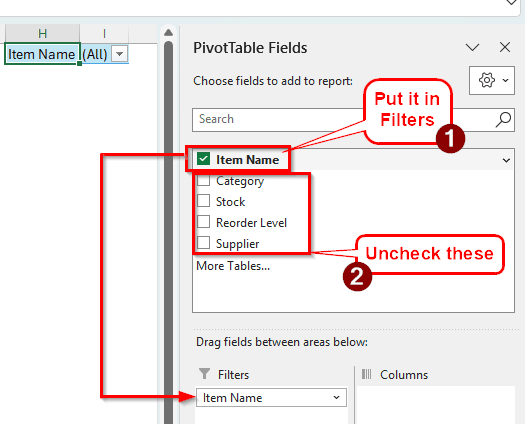Click the Reorder Level field label

[251, 223]
